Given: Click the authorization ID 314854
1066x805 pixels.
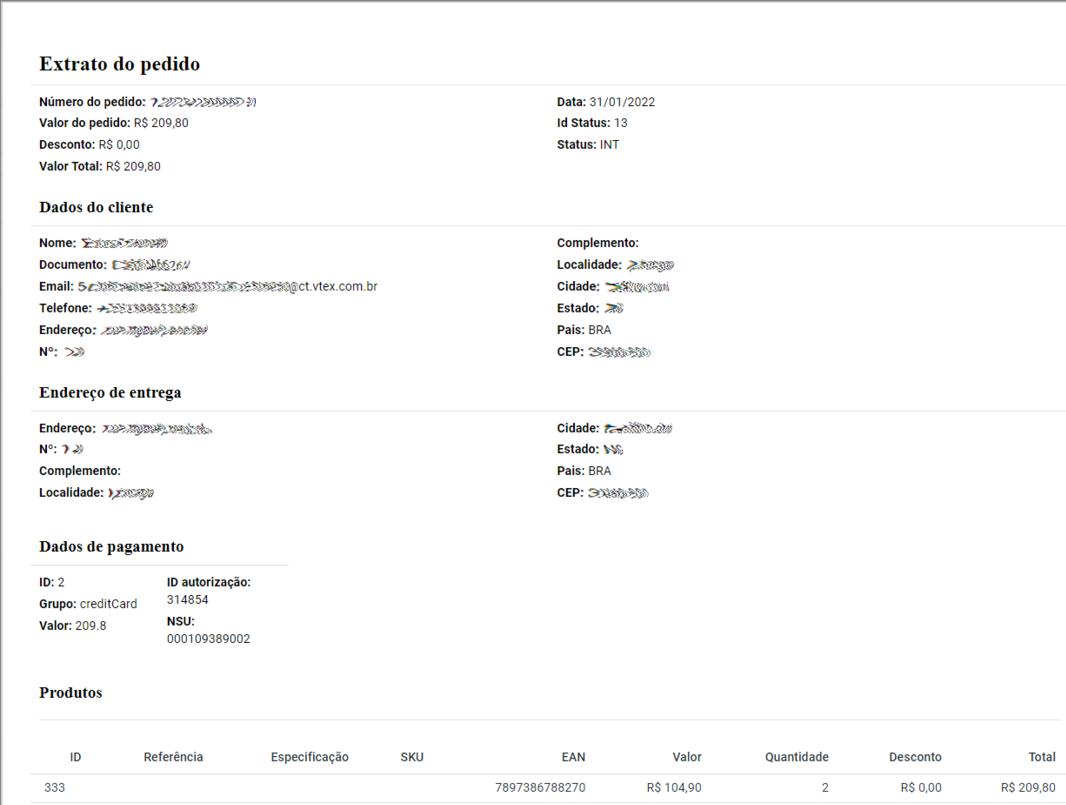Looking at the screenshot, I should (x=188, y=600).
